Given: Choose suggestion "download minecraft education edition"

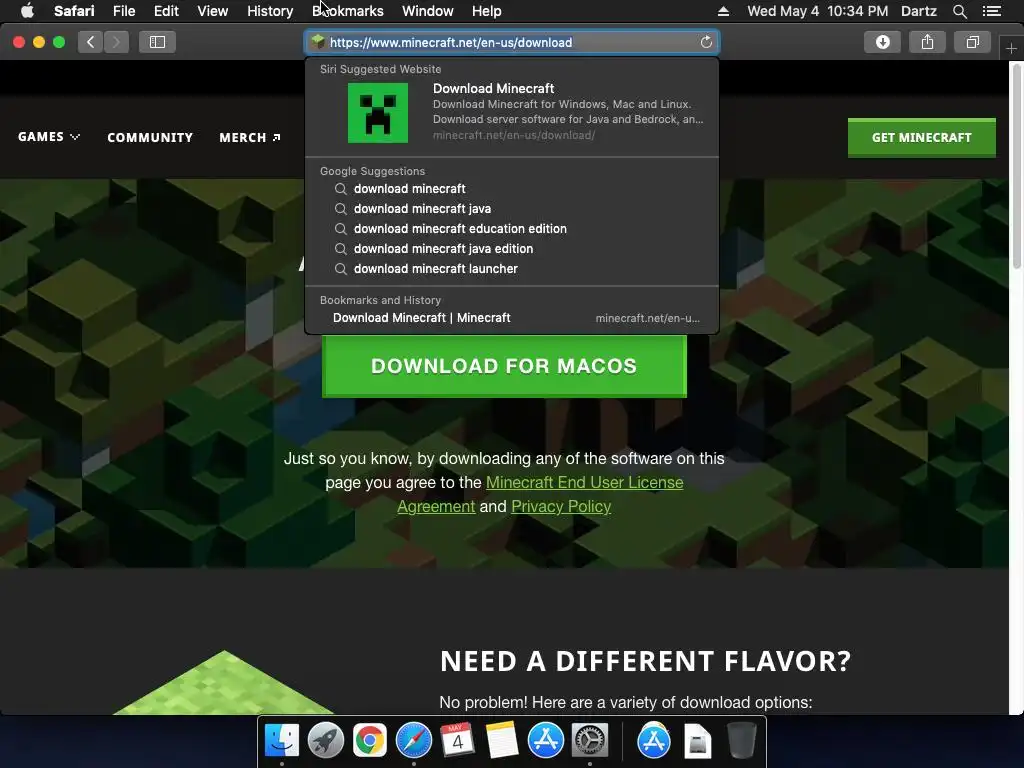Looking at the screenshot, I should tap(512, 229).
